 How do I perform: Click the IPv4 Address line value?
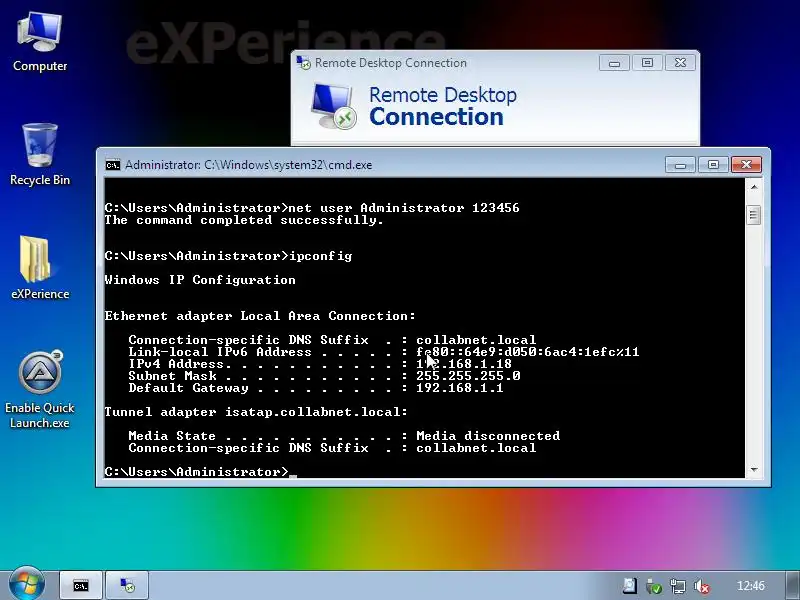464,364
